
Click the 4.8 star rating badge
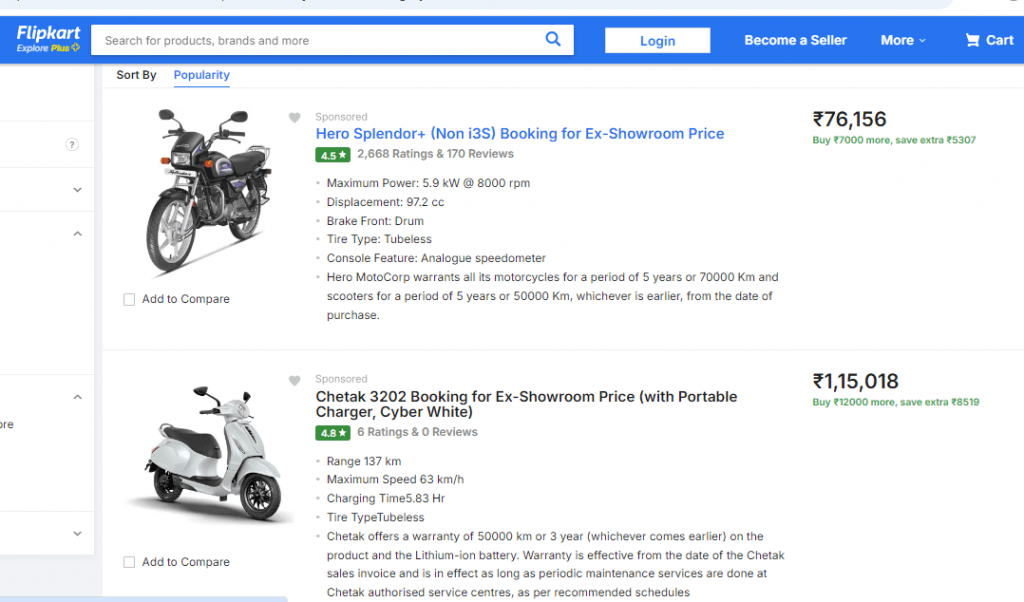click(332, 433)
